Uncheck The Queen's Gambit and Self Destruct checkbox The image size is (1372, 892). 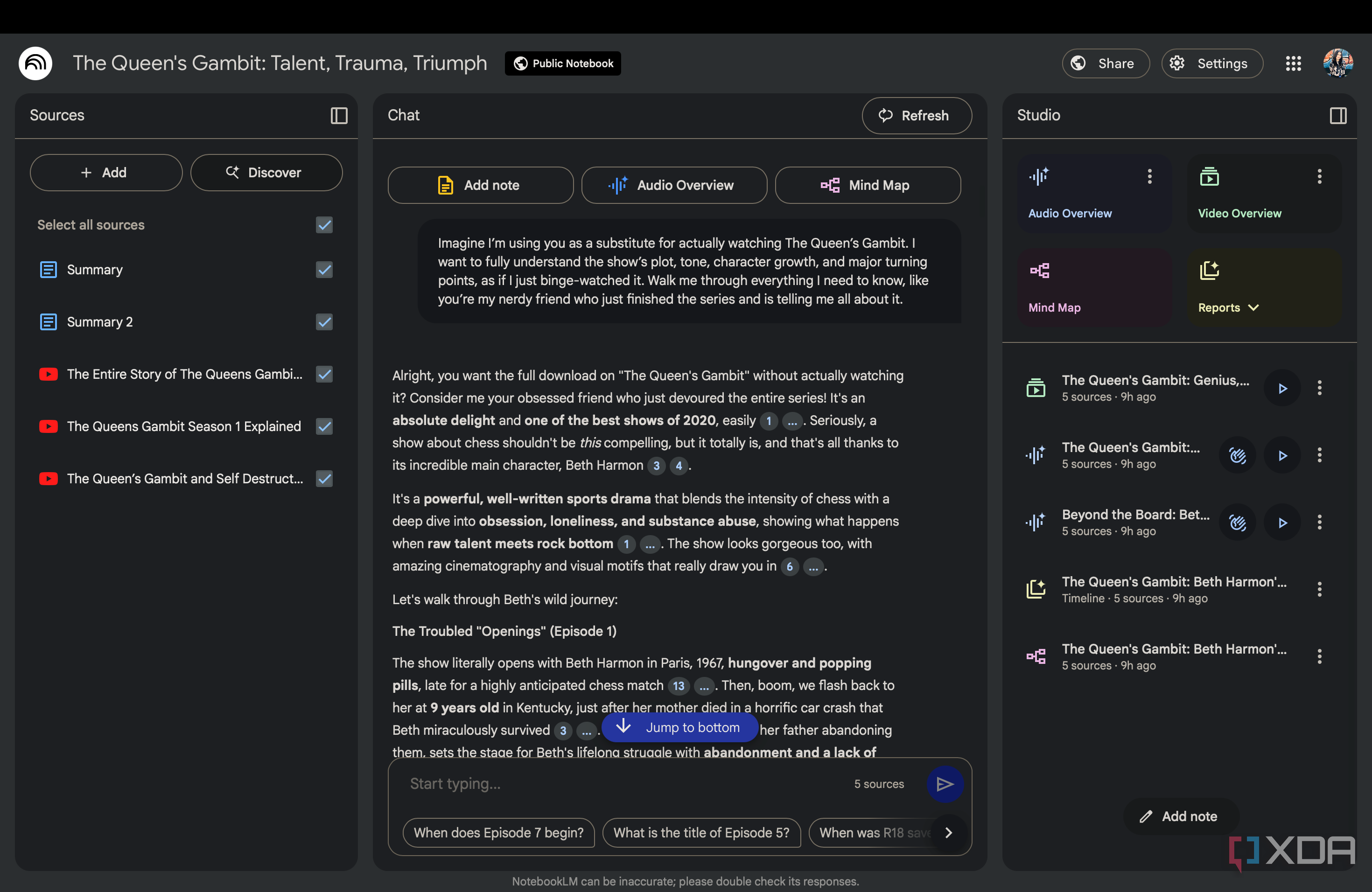(x=324, y=479)
